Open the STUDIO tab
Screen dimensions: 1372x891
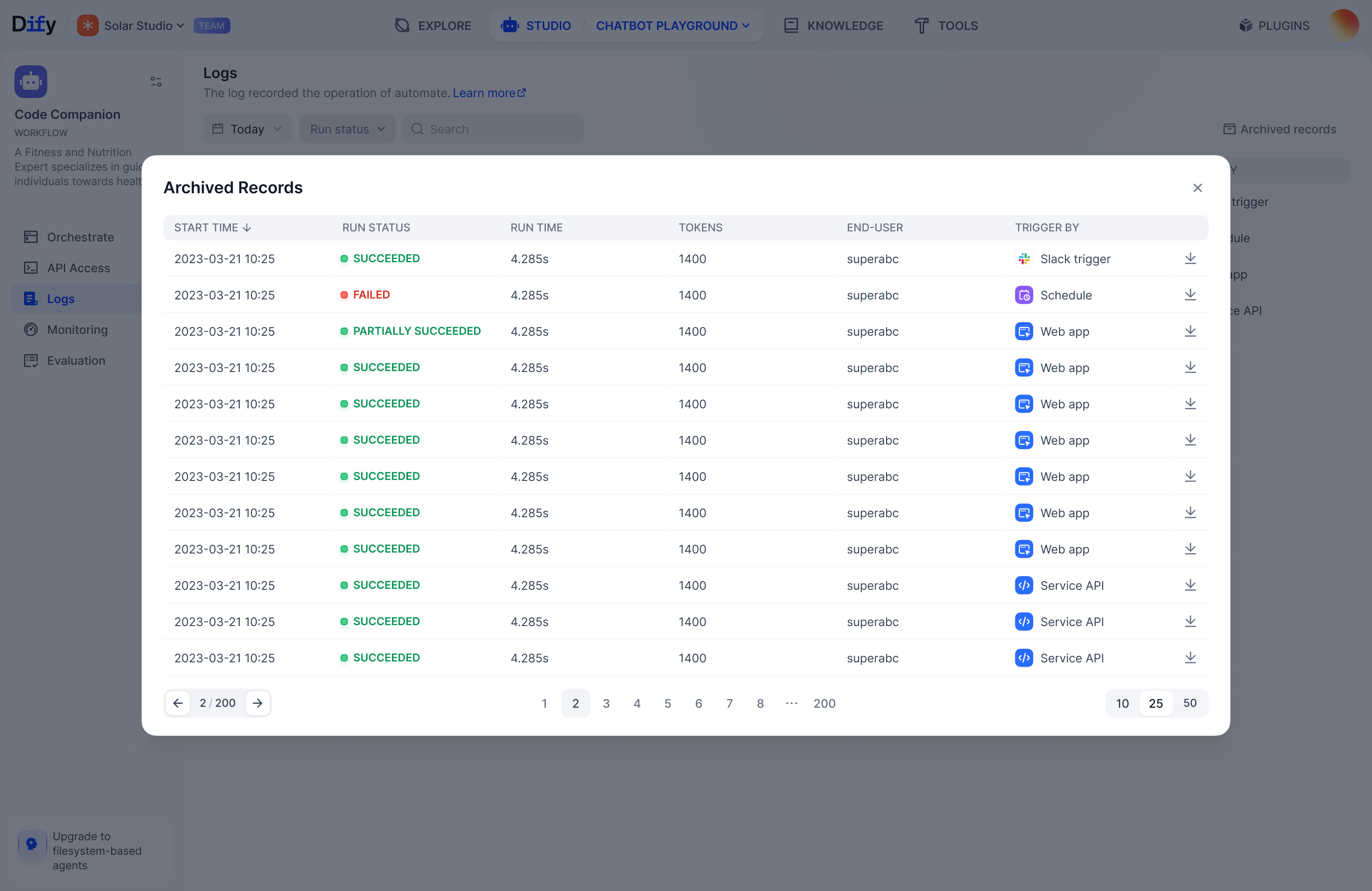coord(535,25)
